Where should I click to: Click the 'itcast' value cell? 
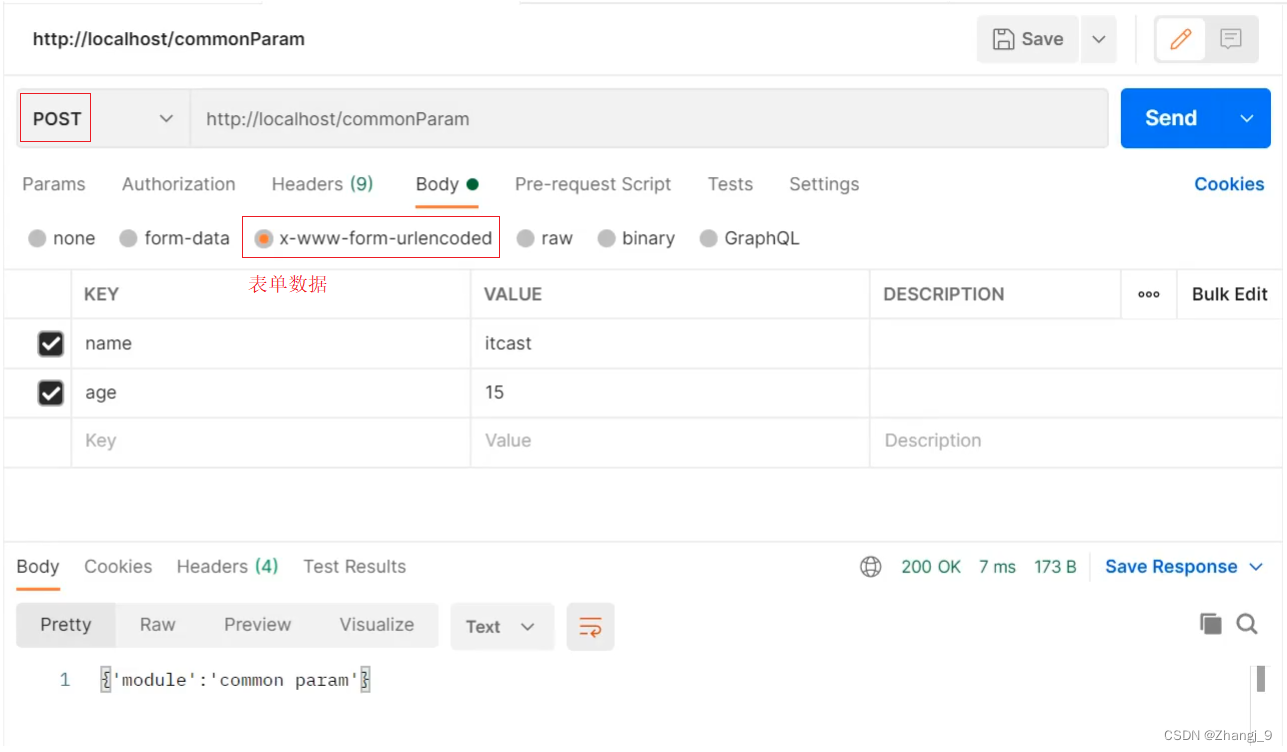[x=670, y=344]
